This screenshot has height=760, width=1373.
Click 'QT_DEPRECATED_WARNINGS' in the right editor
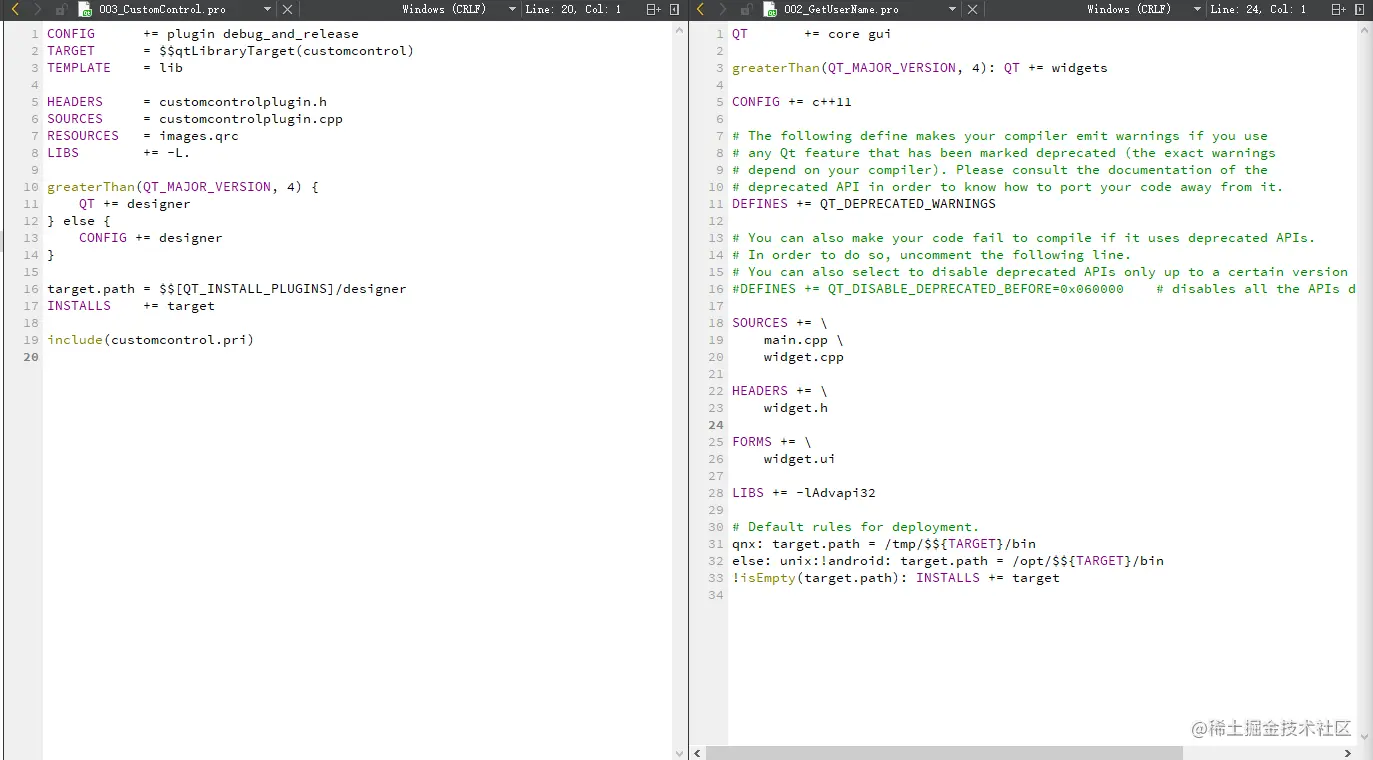pos(908,204)
